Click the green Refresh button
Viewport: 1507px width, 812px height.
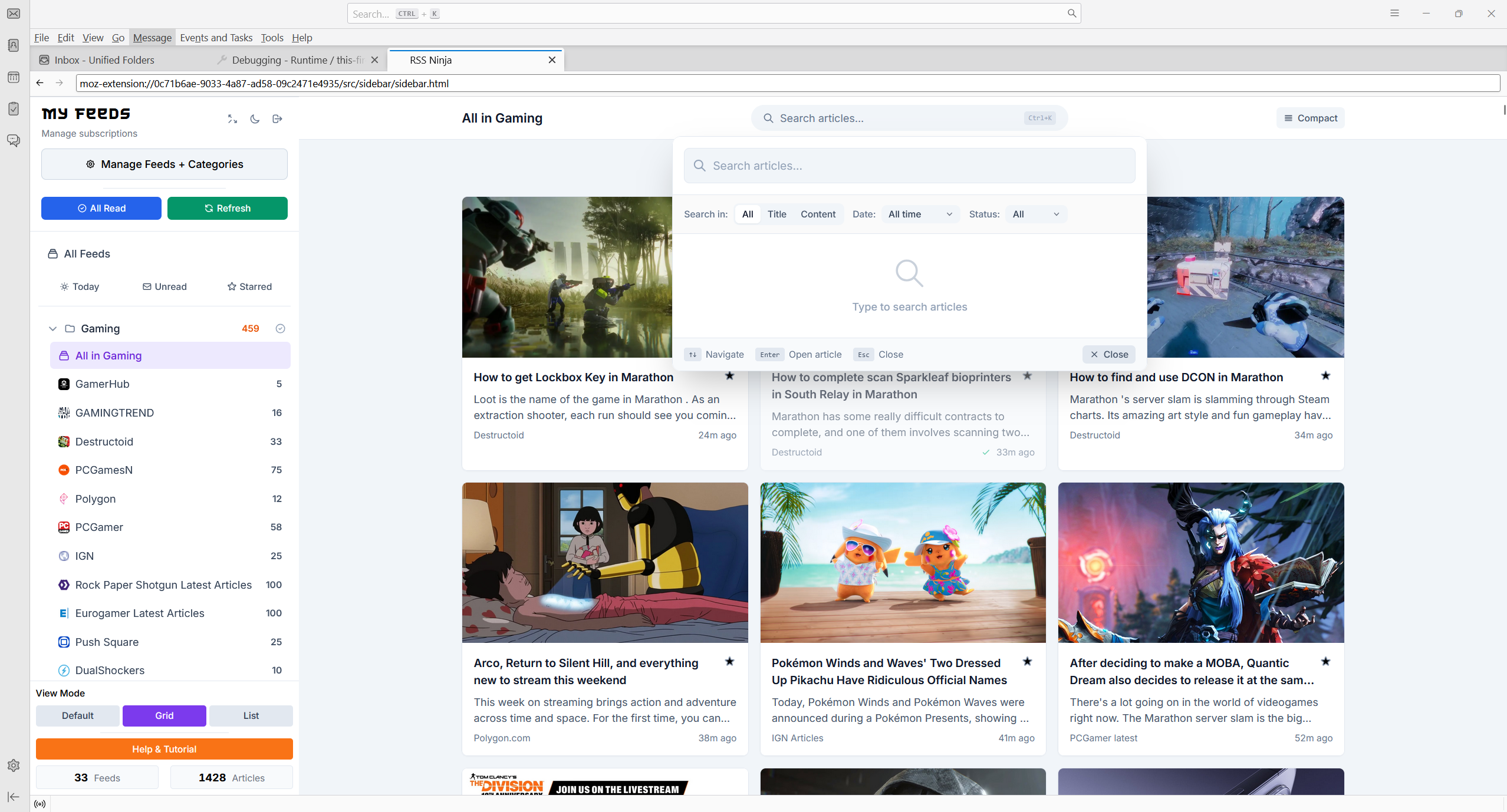coord(228,209)
